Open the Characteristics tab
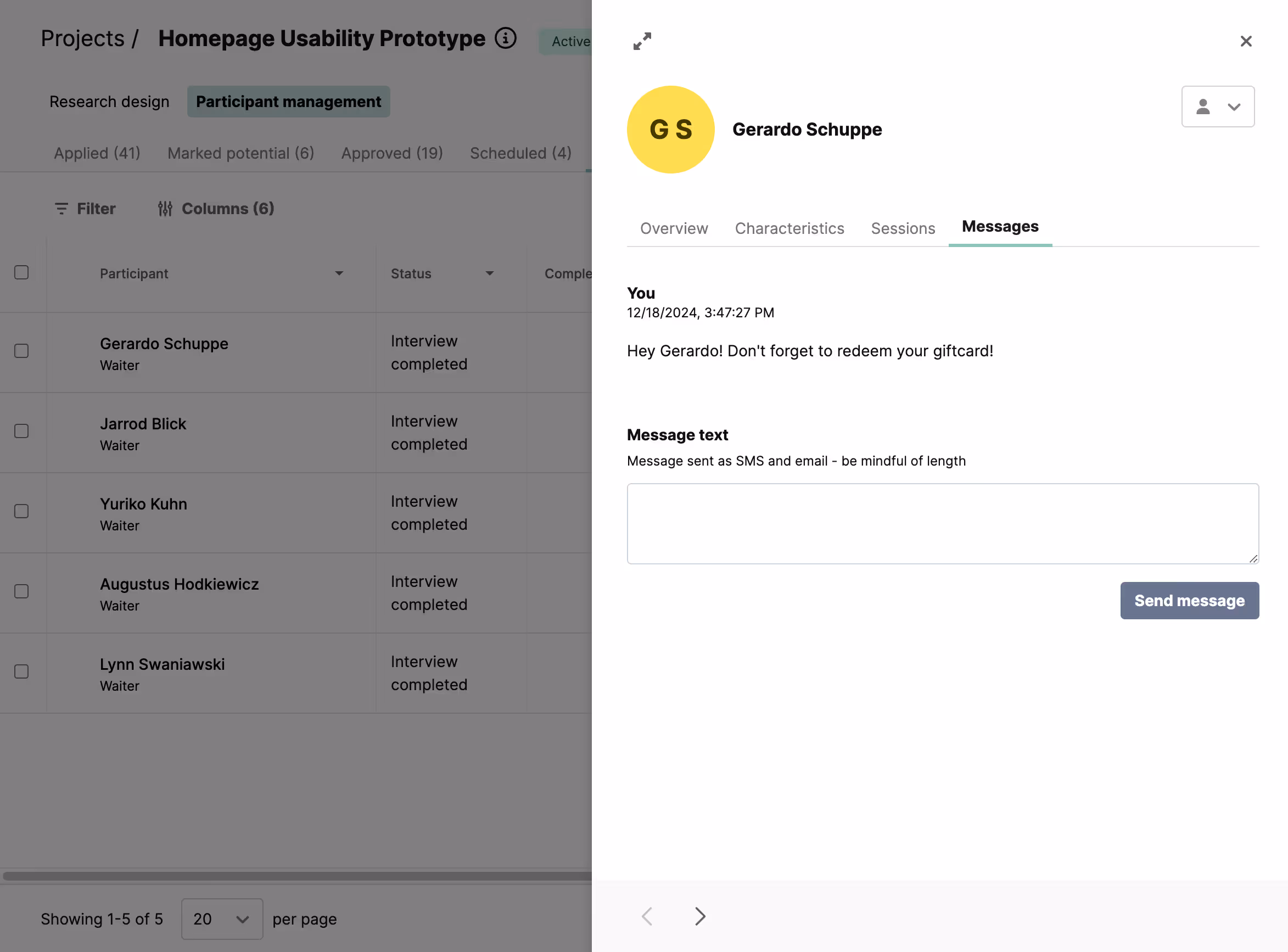Screen dimensions: 1288x952 pos(789,228)
